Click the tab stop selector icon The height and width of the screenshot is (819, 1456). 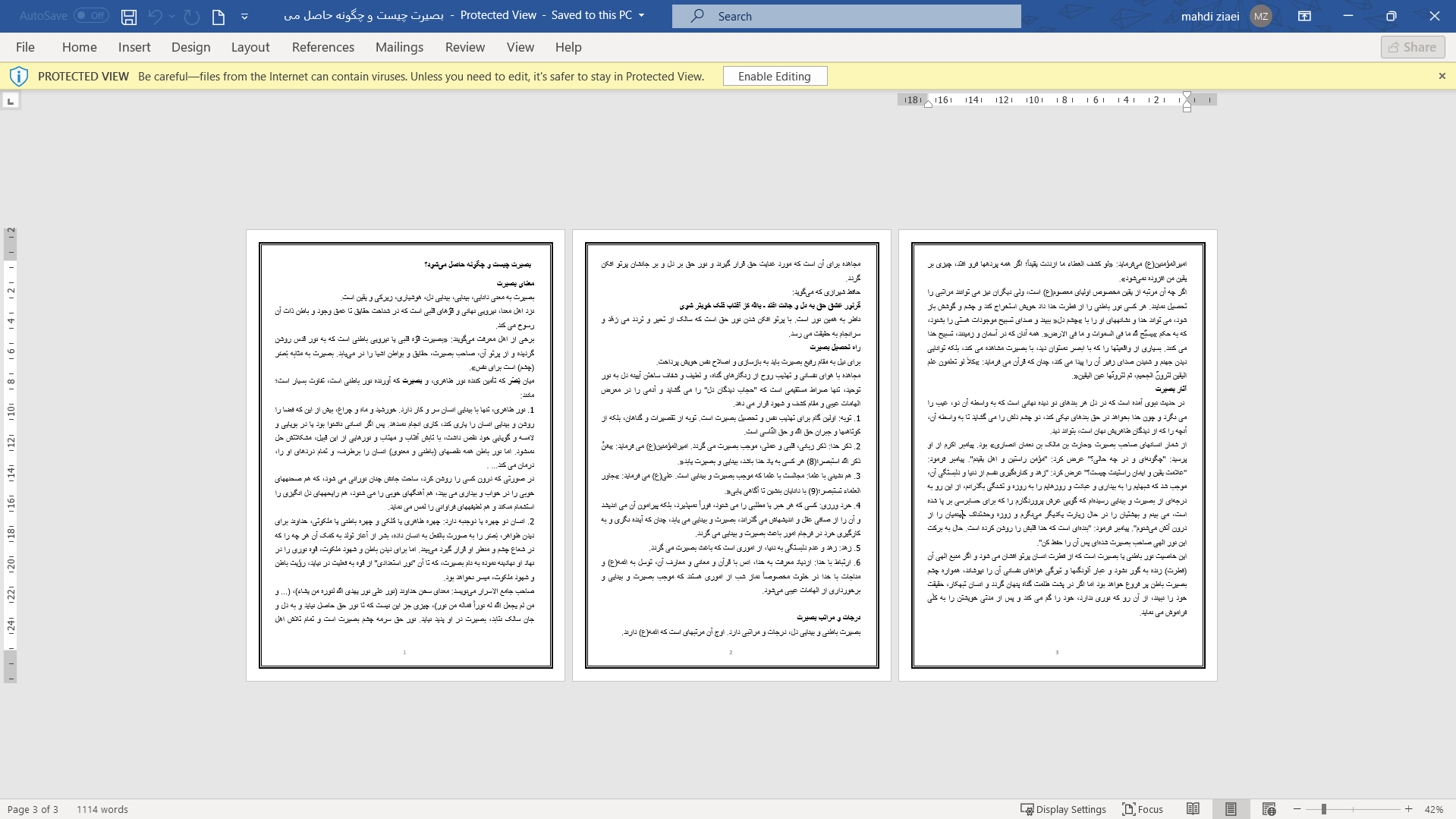coord(11,100)
